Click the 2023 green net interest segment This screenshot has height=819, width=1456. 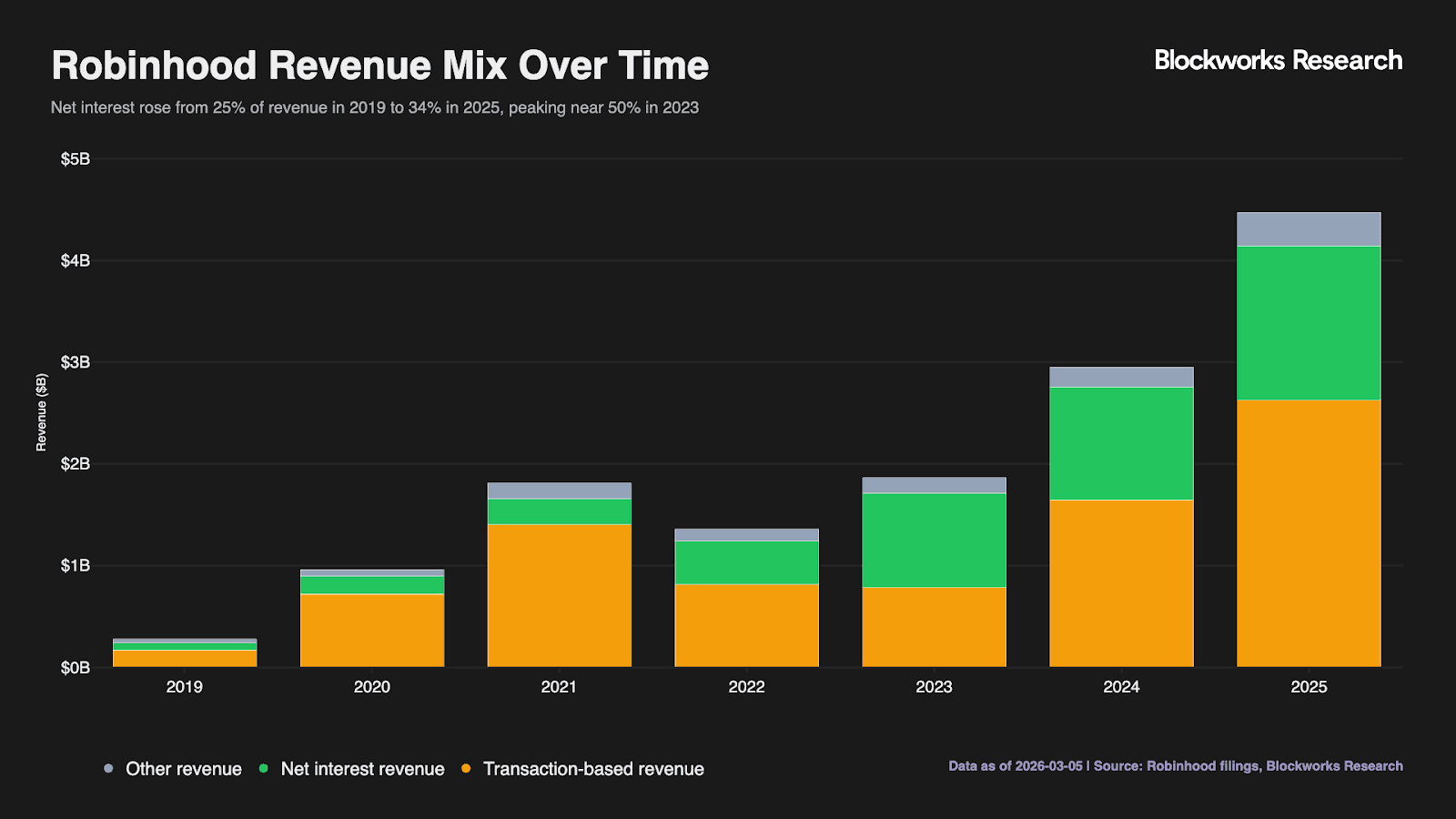coord(934,540)
